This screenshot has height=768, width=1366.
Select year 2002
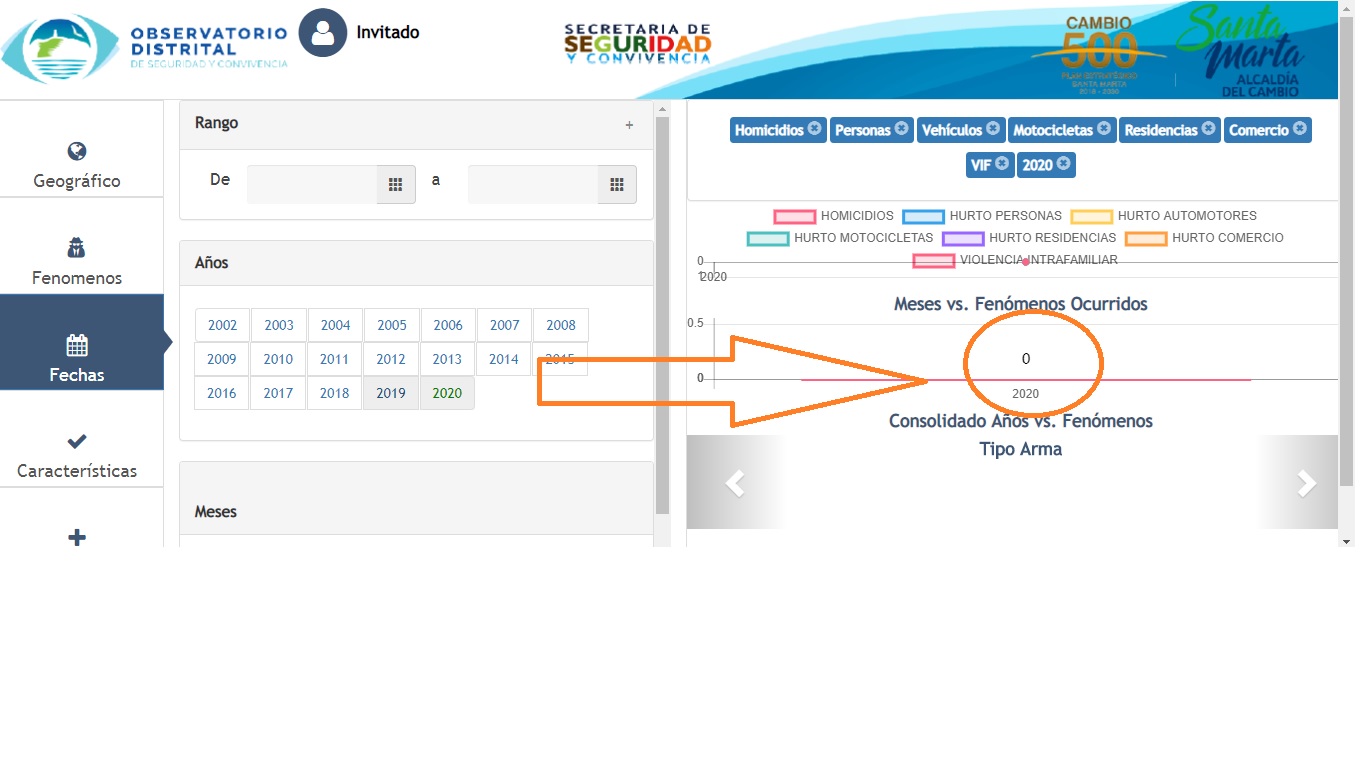222,325
